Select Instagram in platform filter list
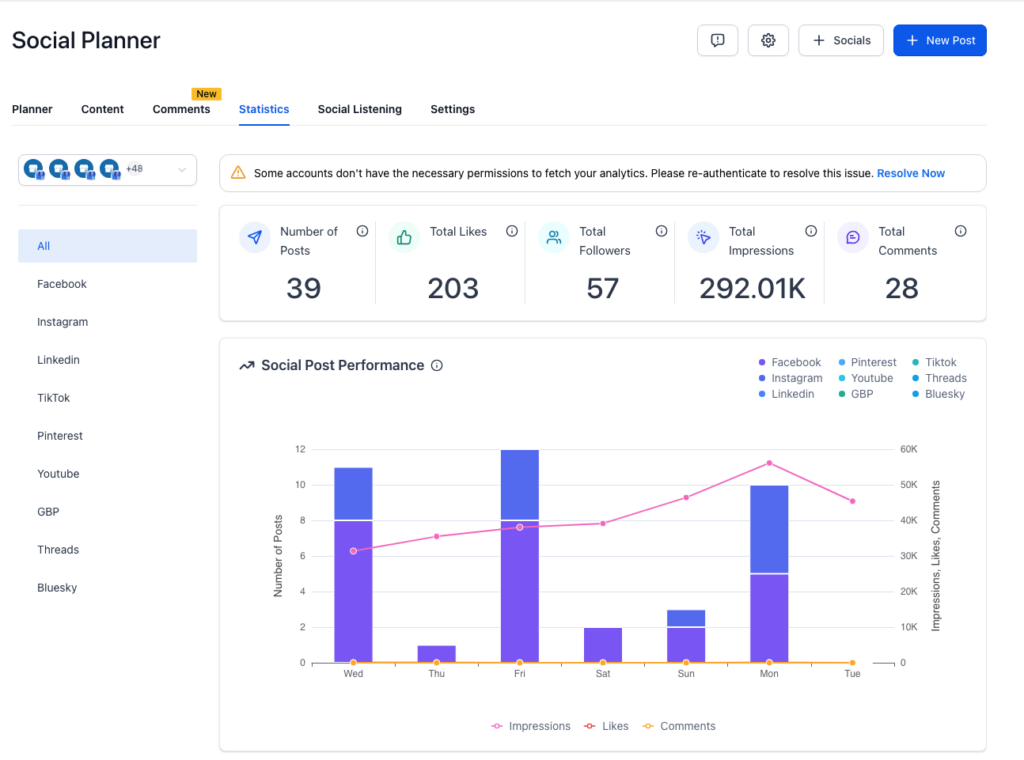This screenshot has width=1024, height=760. [62, 322]
